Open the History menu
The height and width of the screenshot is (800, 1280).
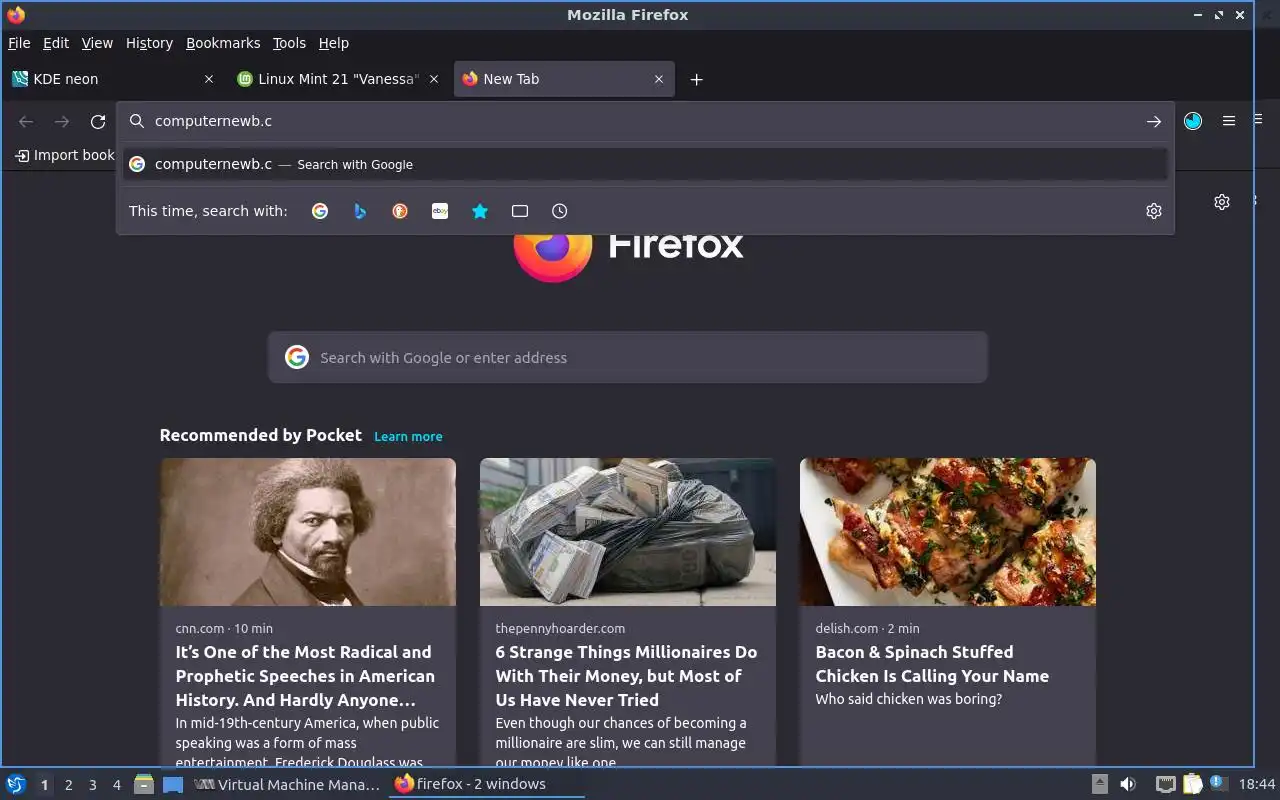(x=149, y=43)
